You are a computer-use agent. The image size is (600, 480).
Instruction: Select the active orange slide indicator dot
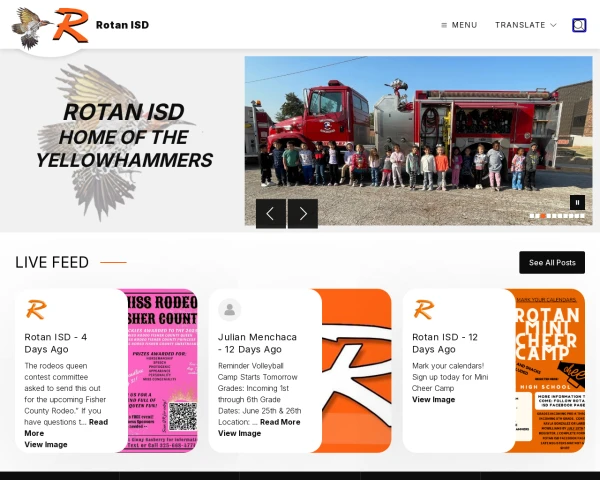tap(543, 216)
